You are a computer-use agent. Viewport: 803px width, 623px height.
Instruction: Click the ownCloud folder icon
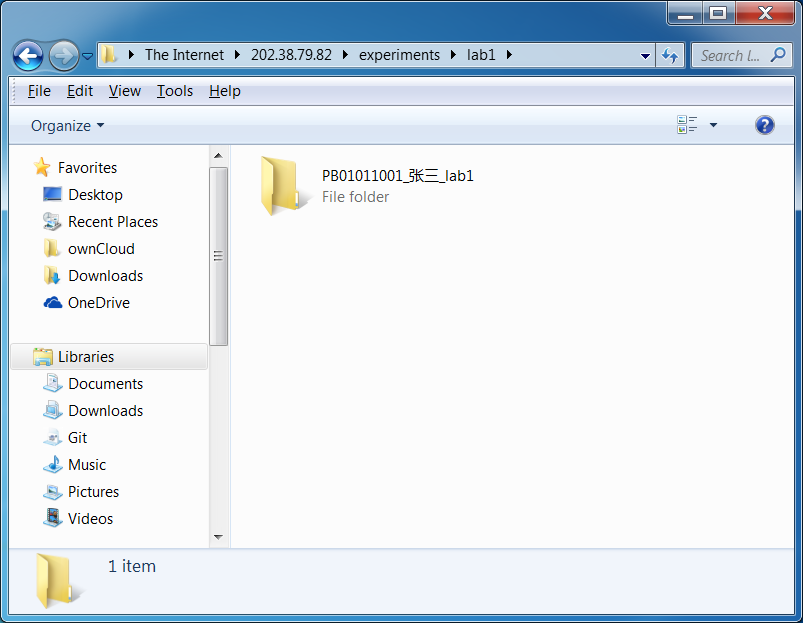coord(51,248)
